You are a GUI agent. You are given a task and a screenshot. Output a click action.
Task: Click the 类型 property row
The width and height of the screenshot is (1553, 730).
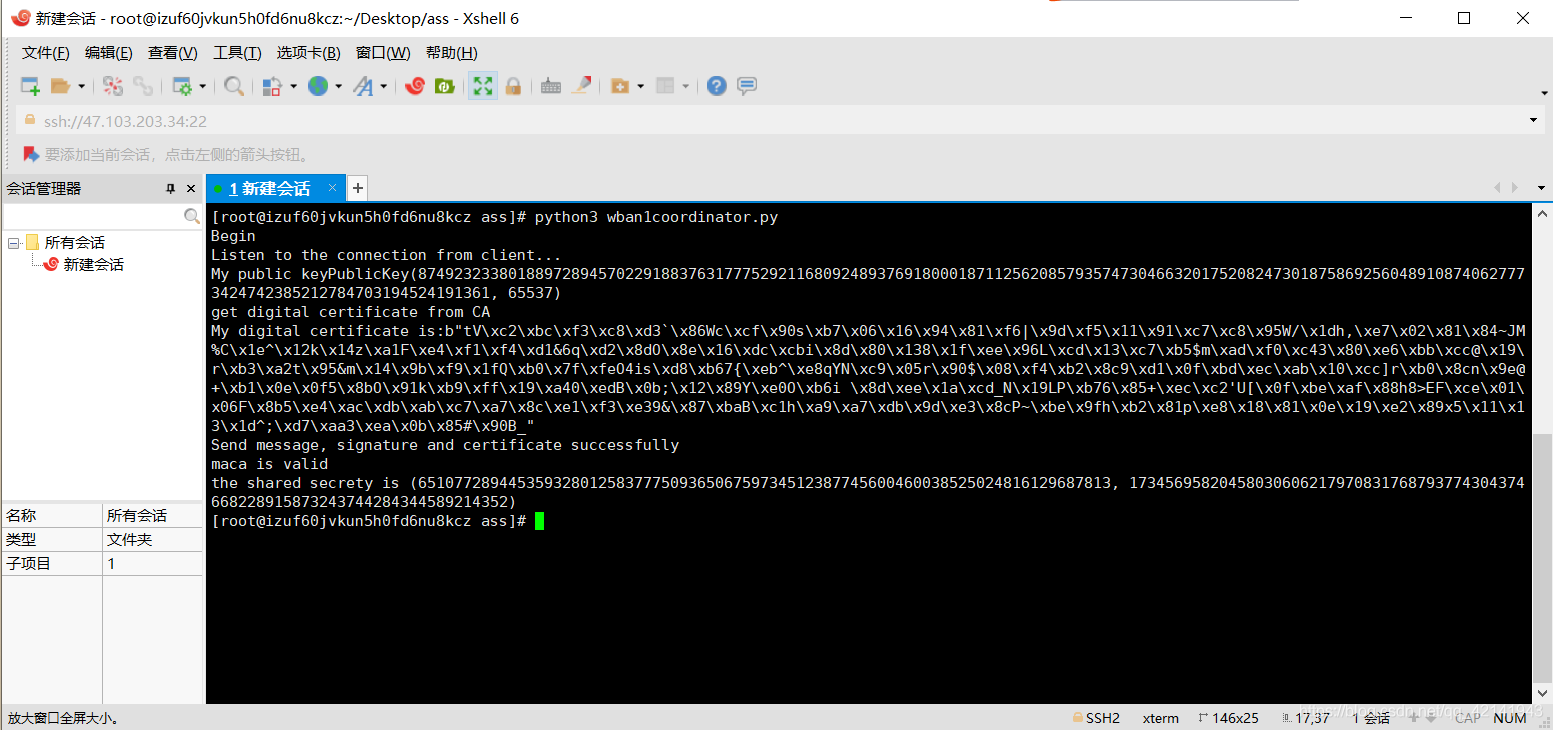102,540
